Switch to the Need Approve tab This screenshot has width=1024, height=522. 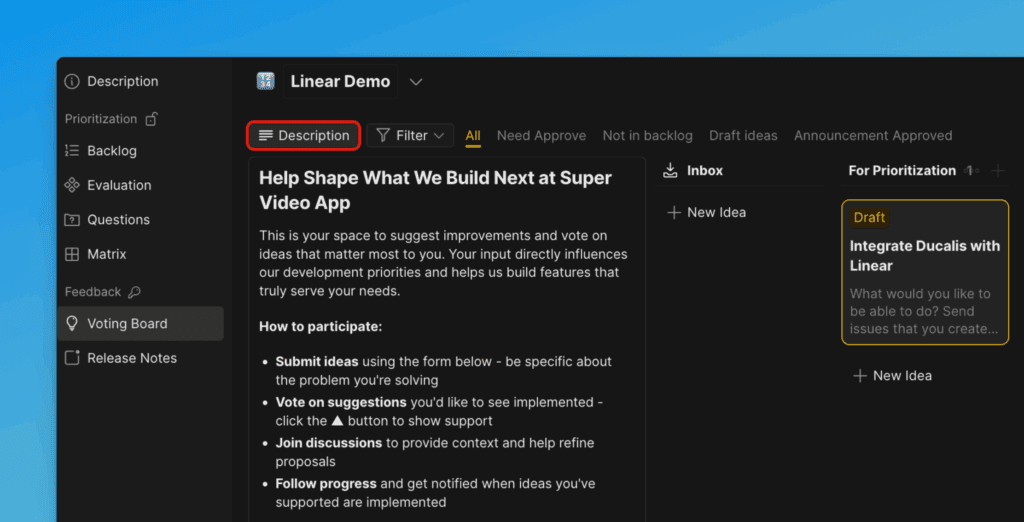(541, 136)
